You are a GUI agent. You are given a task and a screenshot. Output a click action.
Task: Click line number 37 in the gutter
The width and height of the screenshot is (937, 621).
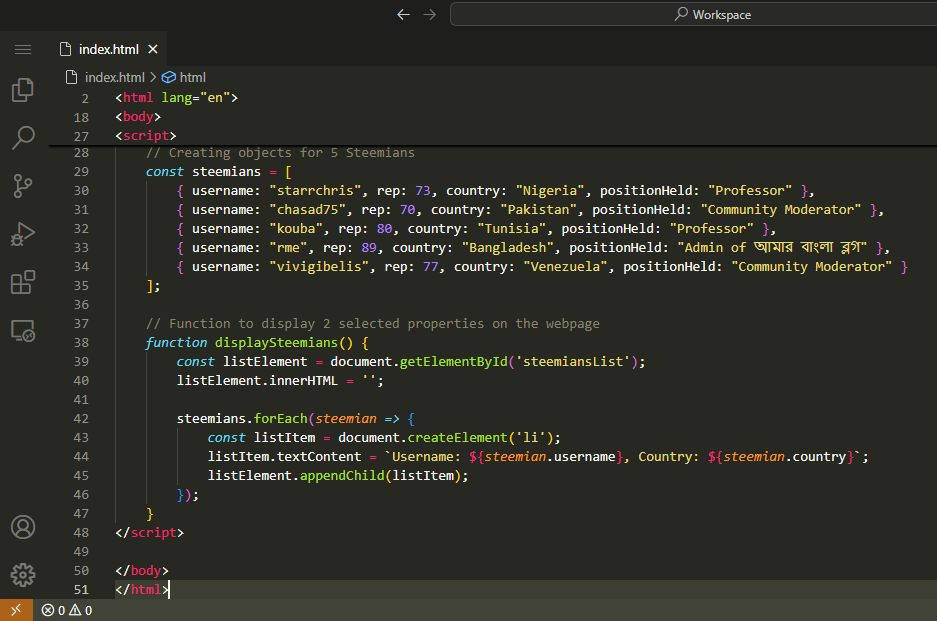pyautogui.click(x=82, y=324)
